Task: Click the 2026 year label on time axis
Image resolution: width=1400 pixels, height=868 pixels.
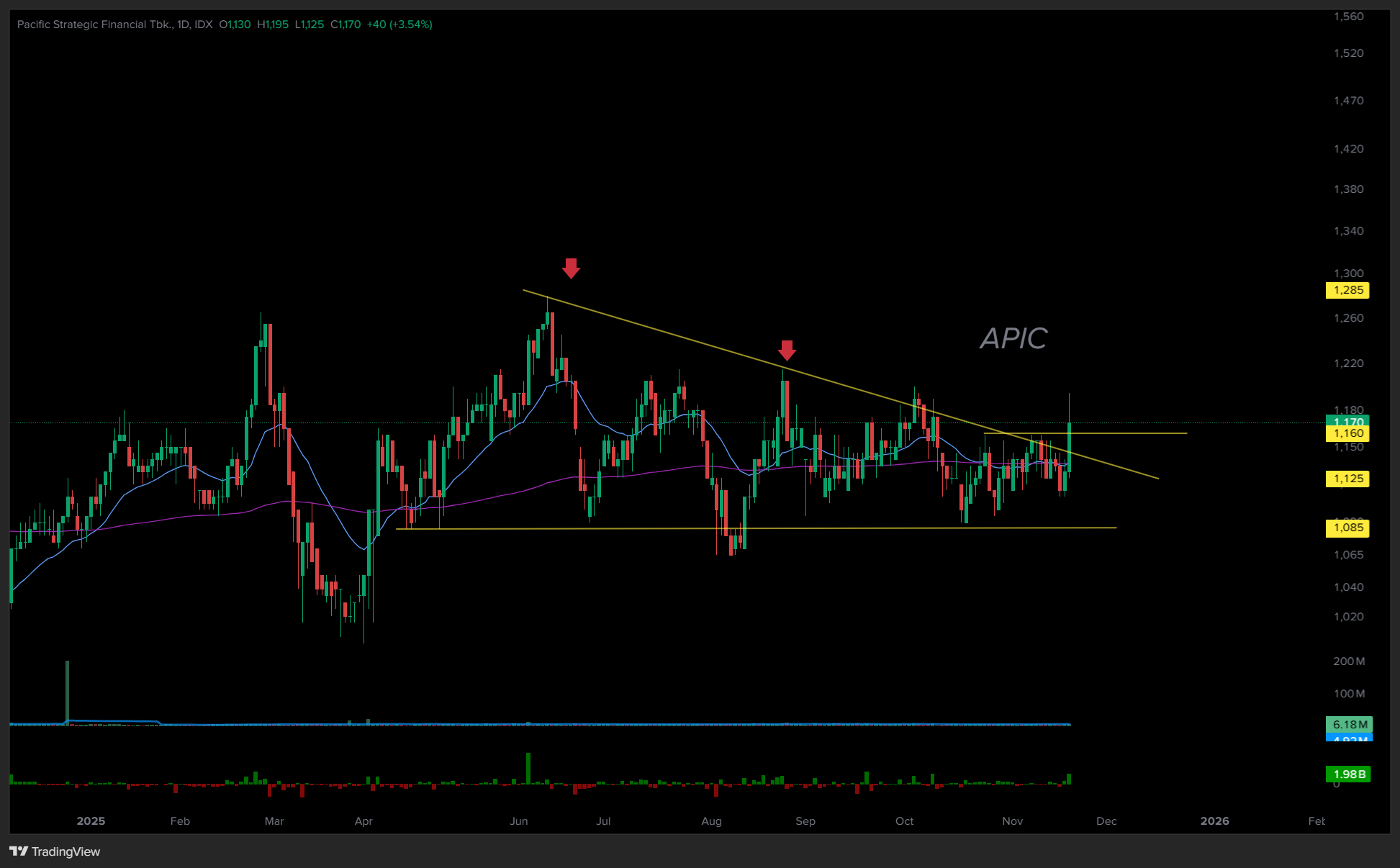Action: tap(1215, 821)
